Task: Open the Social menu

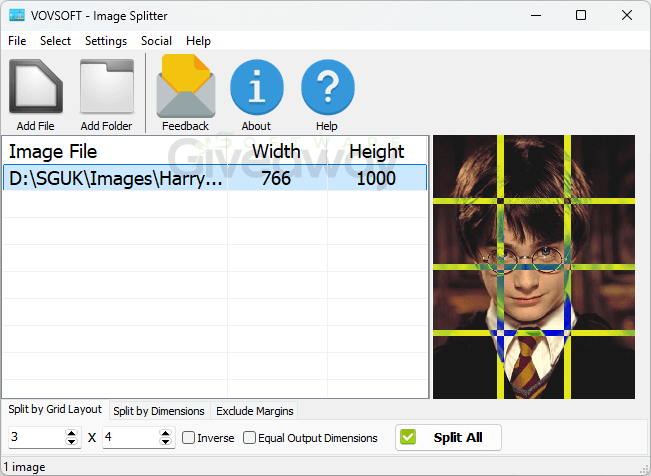Action: (156, 41)
